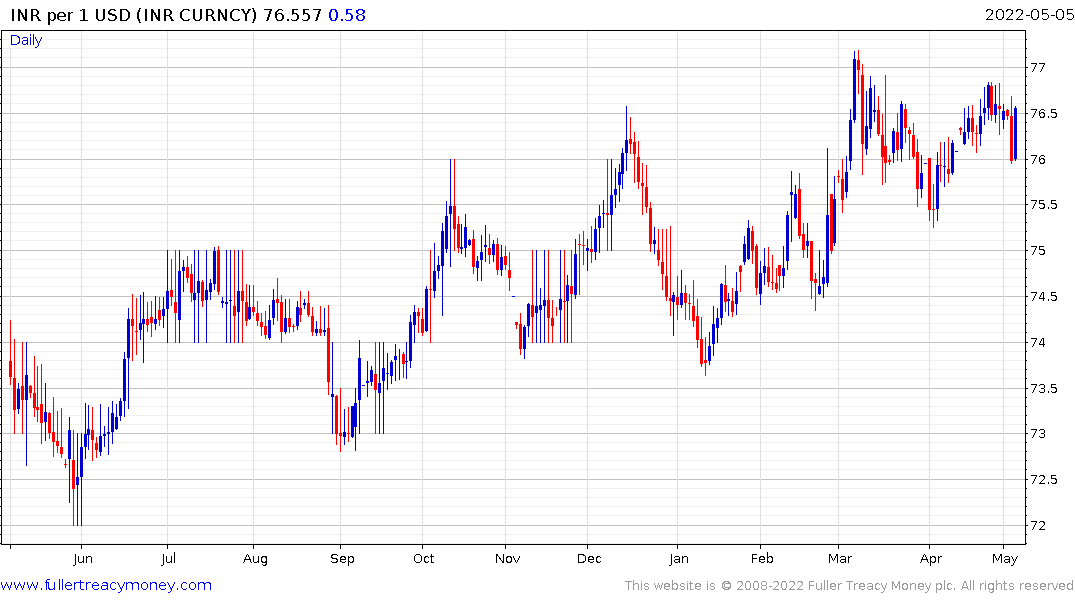Viewport: 1075px width, 600px height.
Task: Click the Aug month label
Action: click(x=255, y=559)
